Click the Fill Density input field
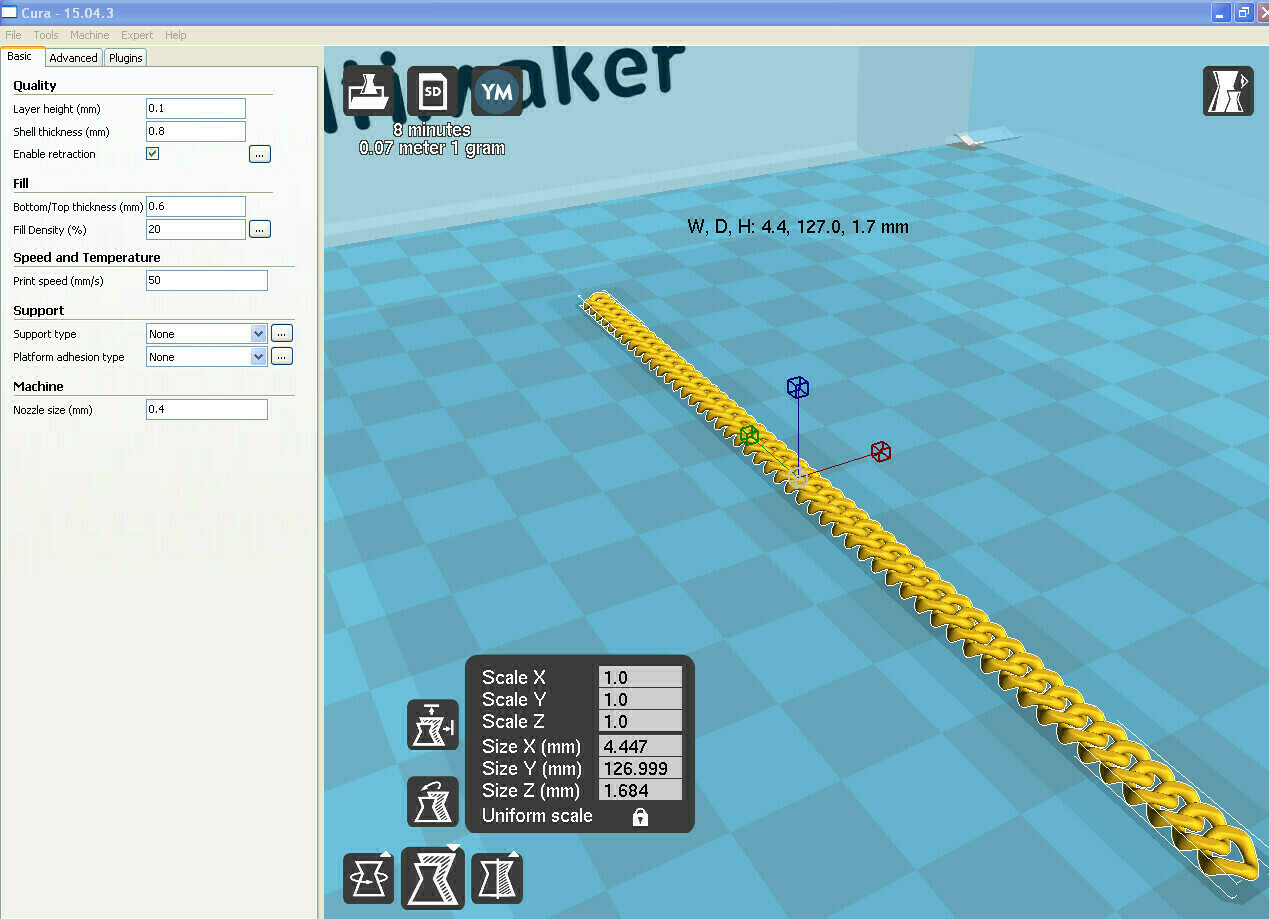1269x919 pixels. tap(196, 230)
